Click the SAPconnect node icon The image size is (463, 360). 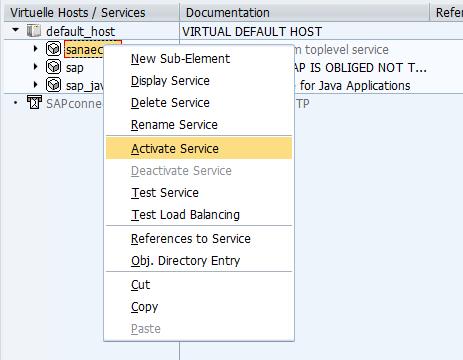[x=34, y=103]
